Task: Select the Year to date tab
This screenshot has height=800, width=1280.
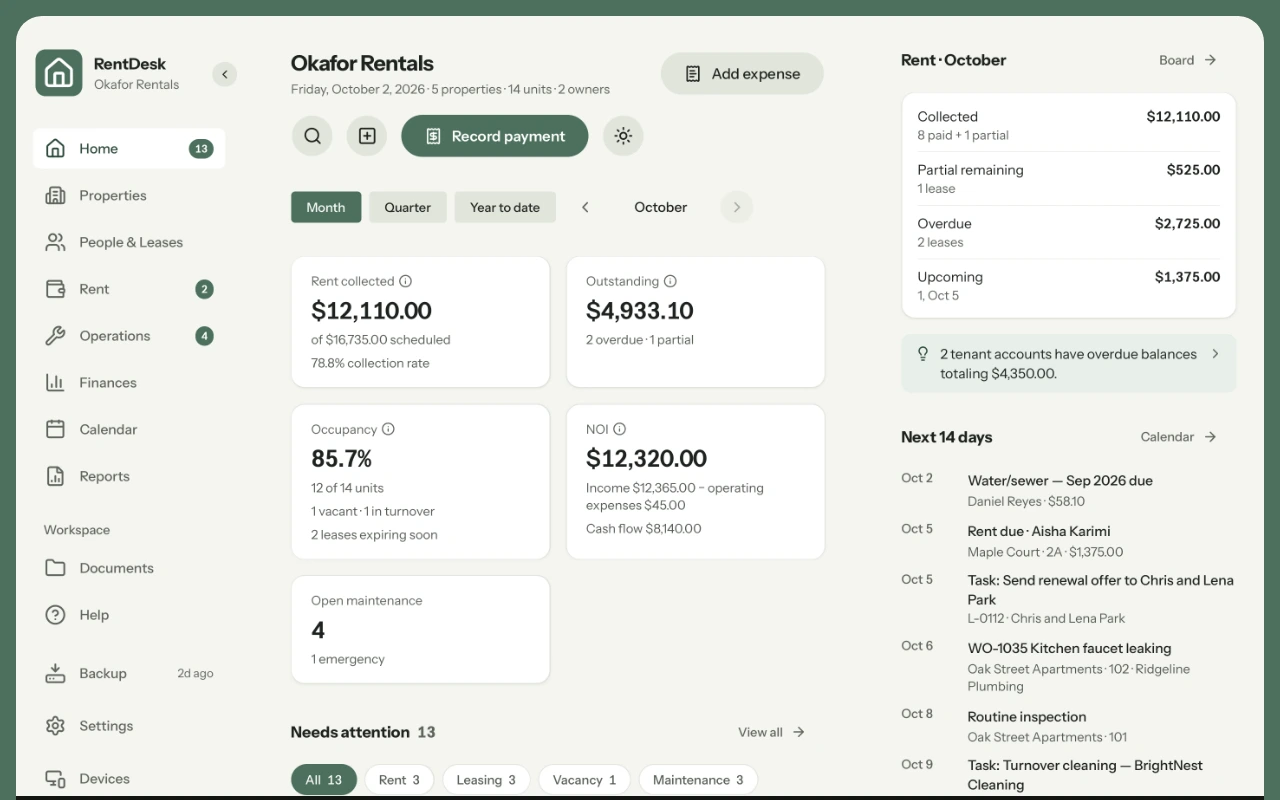Action: click(x=505, y=207)
